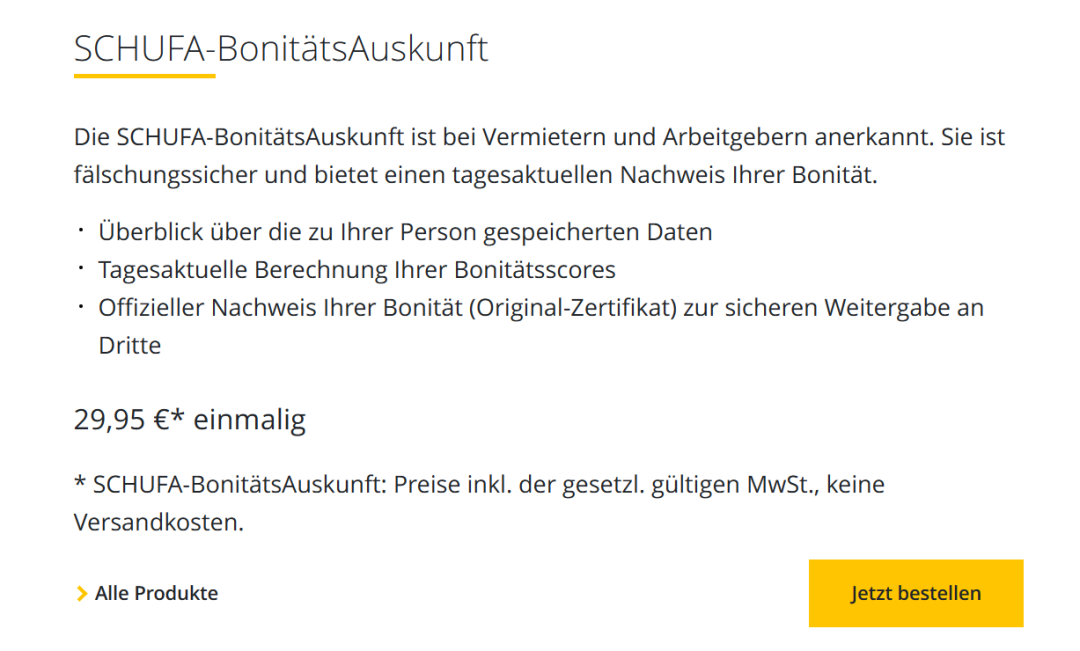This screenshot has height=651, width=1080.
Task: Click the 29,95 €* einmalig price
Action: click(189, 420)
